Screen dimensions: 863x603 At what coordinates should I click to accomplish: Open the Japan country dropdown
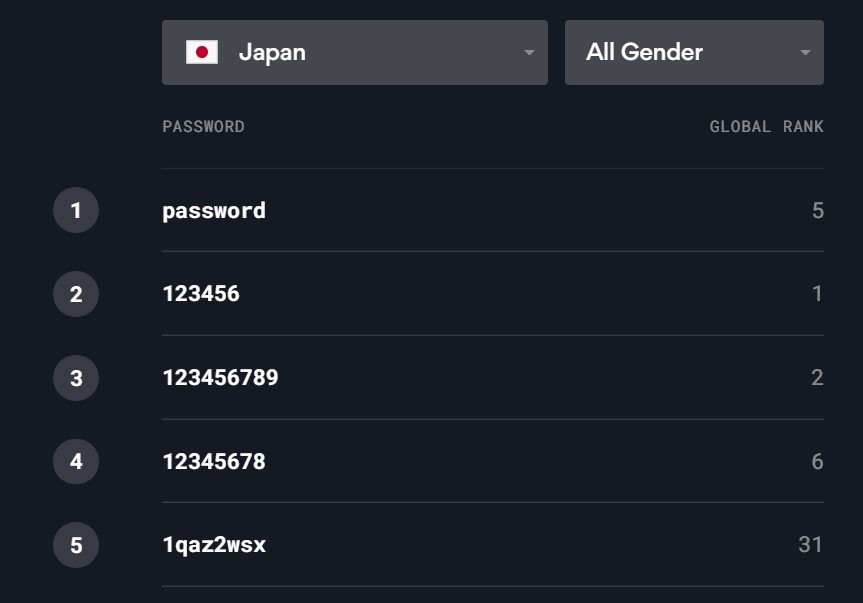(354, 52)
